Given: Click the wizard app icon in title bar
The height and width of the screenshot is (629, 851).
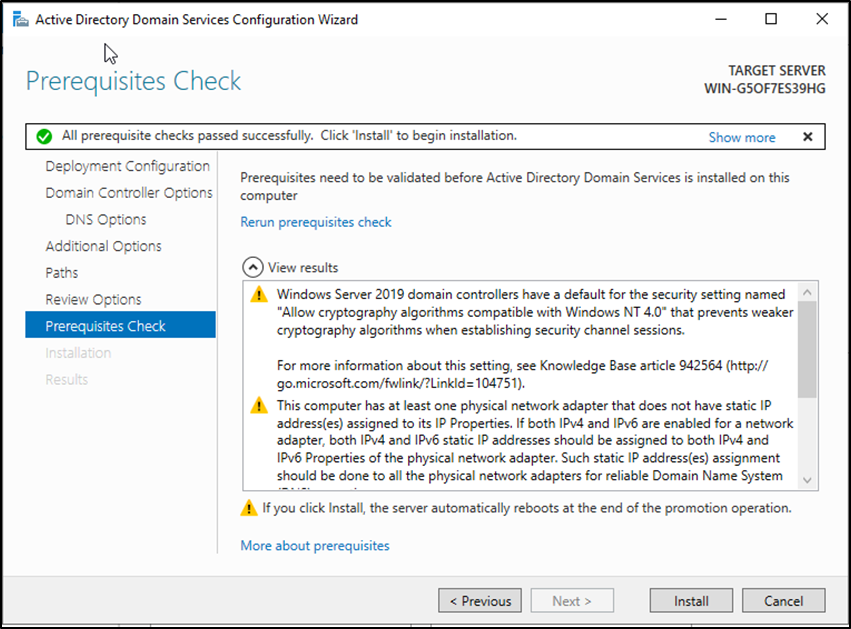Looking at the screenshot, I should 18,19.
